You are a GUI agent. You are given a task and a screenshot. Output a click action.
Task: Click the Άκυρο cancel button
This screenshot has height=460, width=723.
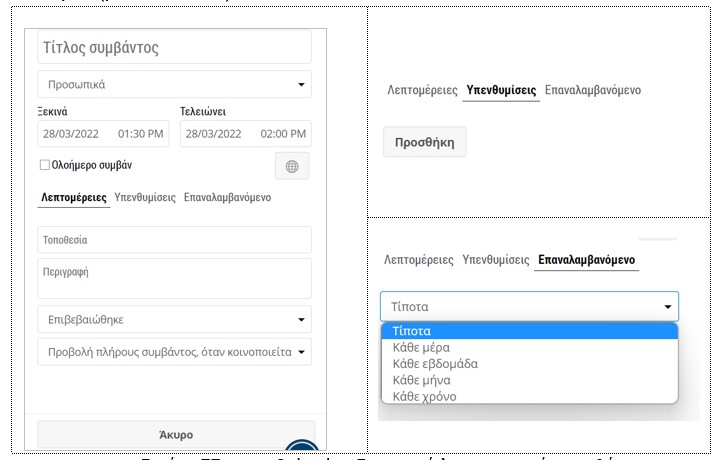click(176, 435)
